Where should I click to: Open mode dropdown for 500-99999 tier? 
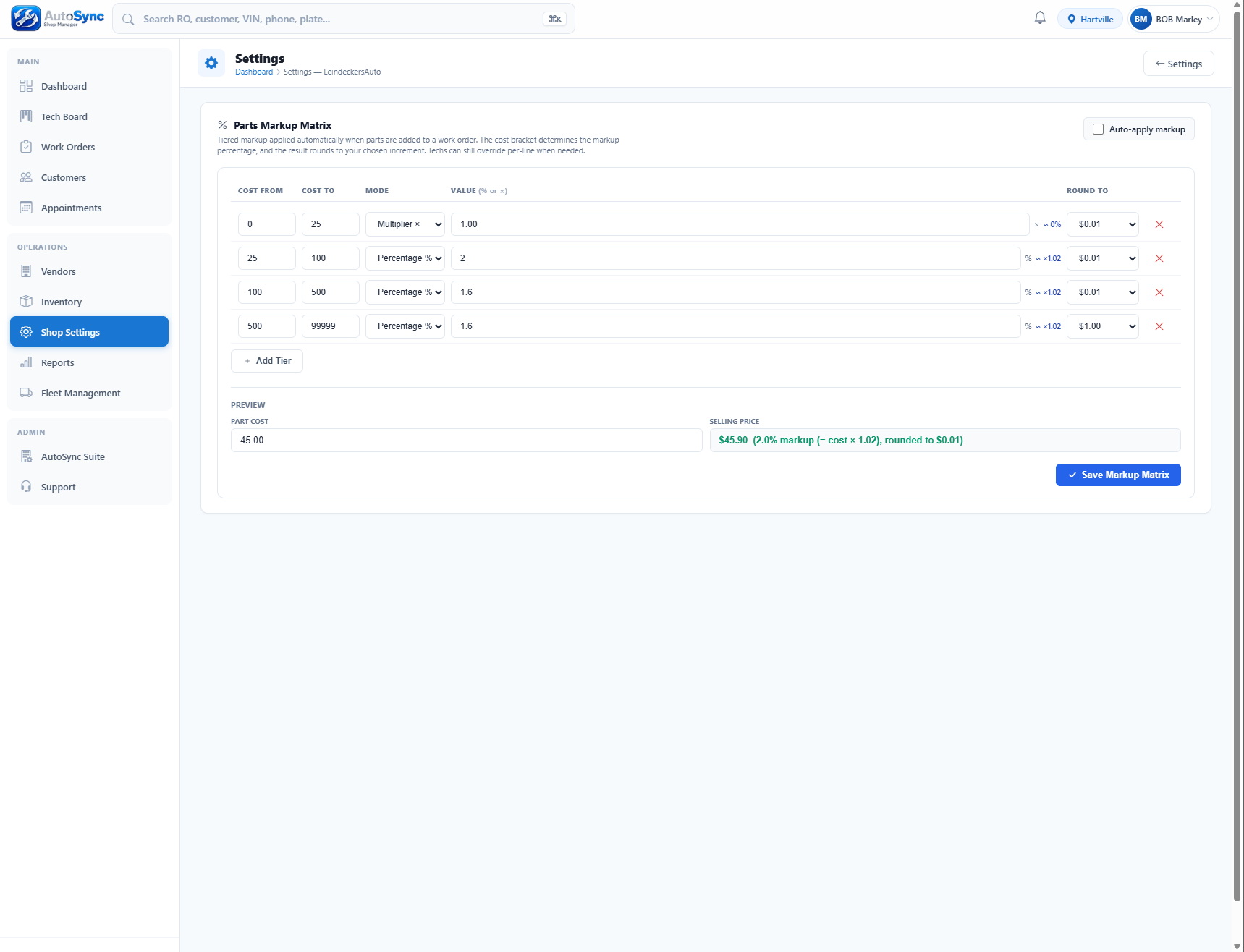pos(405,326)
